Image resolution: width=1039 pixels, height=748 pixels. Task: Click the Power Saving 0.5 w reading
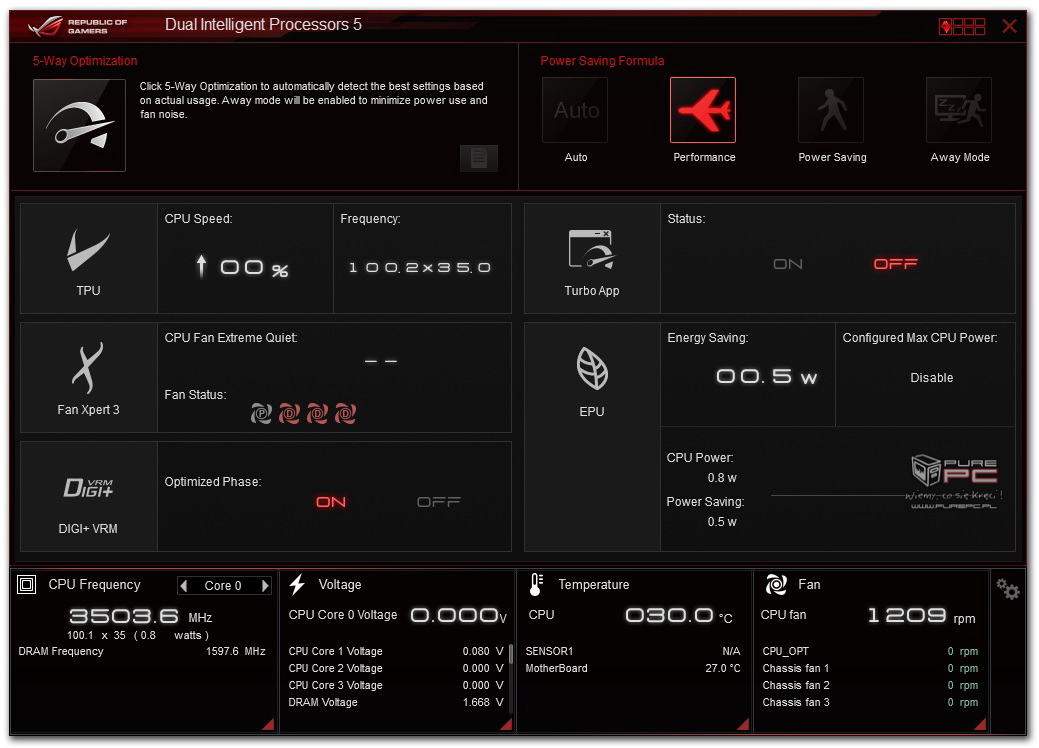click(722, 522)
